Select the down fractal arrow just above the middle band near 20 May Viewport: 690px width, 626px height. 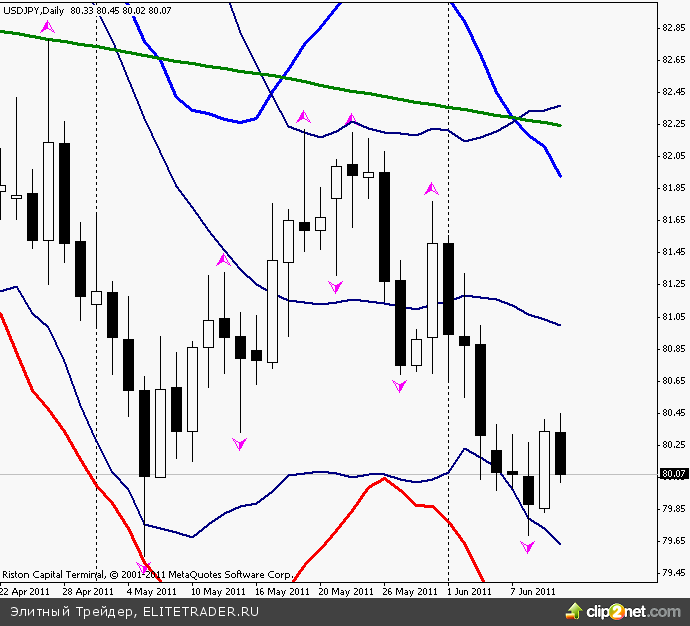336,287
